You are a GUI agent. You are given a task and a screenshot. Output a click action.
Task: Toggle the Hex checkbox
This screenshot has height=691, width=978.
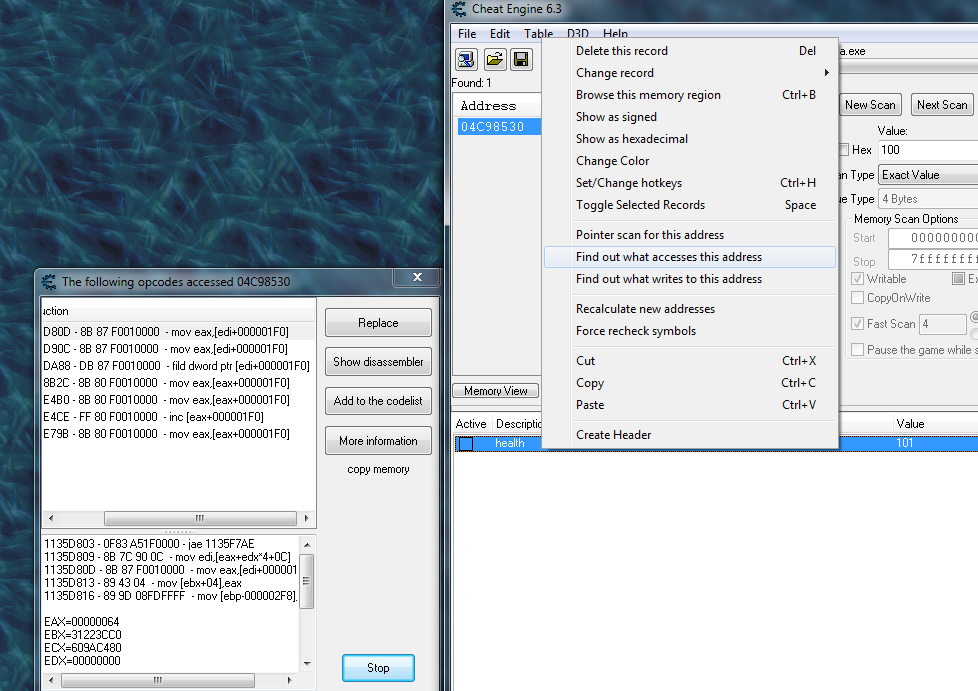click(843, 150)
